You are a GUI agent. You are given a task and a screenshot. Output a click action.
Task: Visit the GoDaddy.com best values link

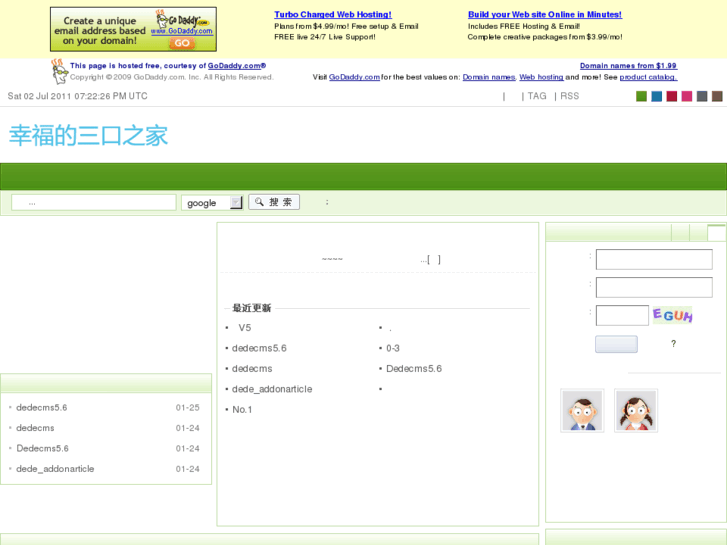pyautogui.click(x=354, y=77)
